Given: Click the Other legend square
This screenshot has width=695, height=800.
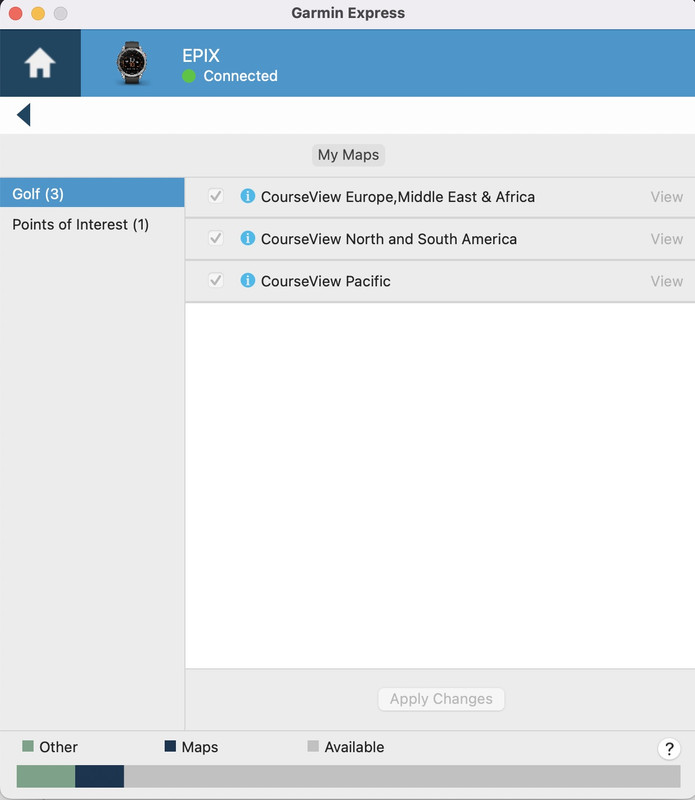Looking at the screenshot, I should [28, 746].
